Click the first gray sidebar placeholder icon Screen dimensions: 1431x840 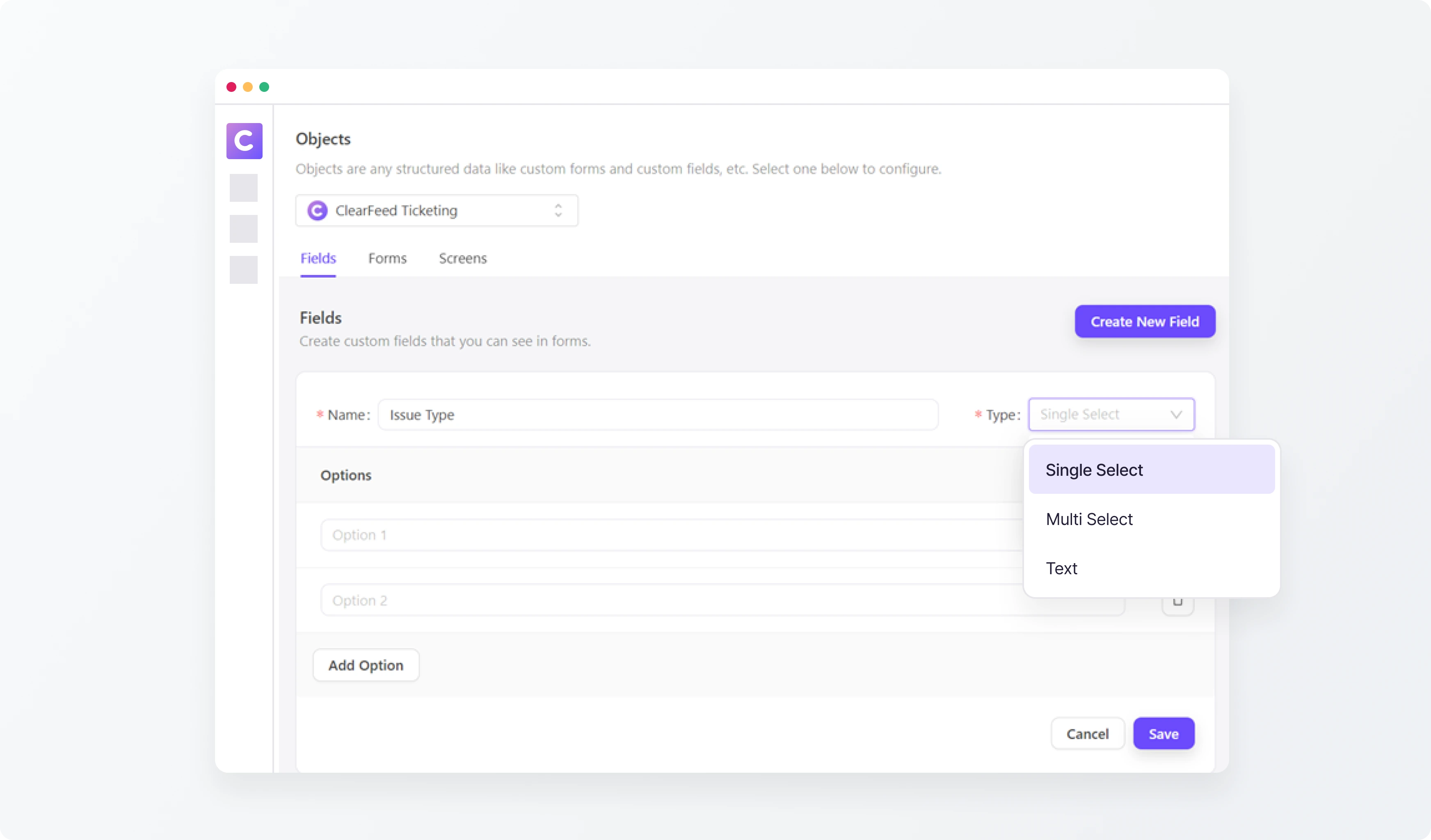244,188
